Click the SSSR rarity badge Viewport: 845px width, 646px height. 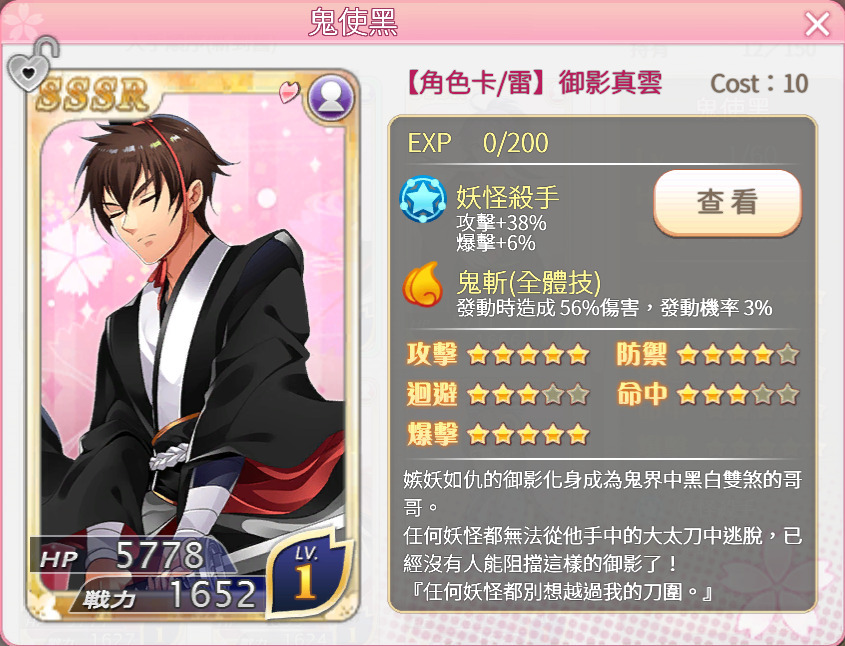94,93
